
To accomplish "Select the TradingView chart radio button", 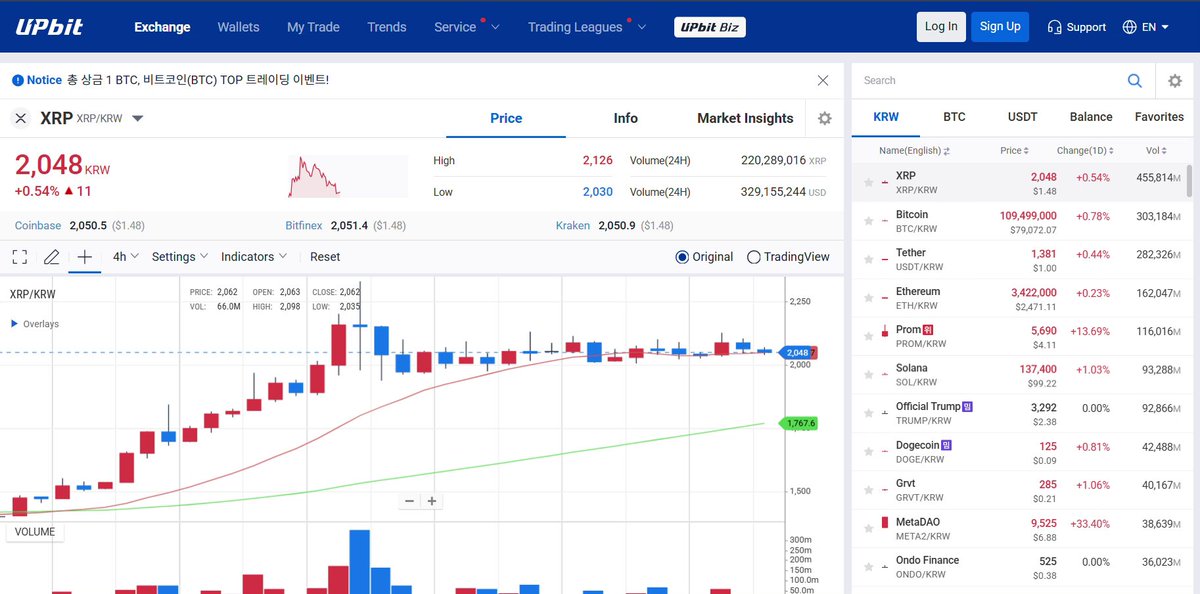I will click(754, 257).
